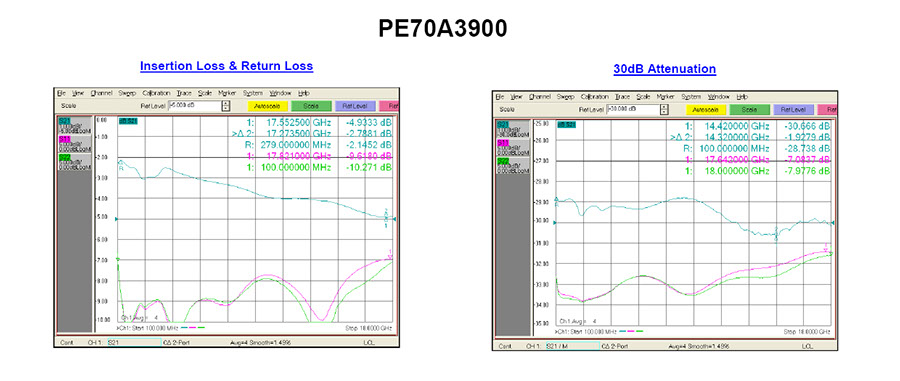Open Trace menu in Insertion Loss window

click(x=184, y=93)
